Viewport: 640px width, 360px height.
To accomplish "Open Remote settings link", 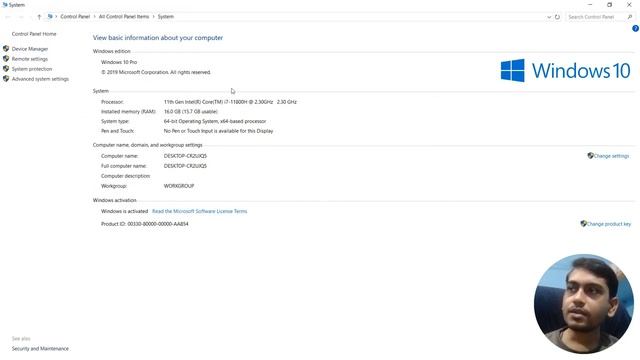I will click(30, 59).
